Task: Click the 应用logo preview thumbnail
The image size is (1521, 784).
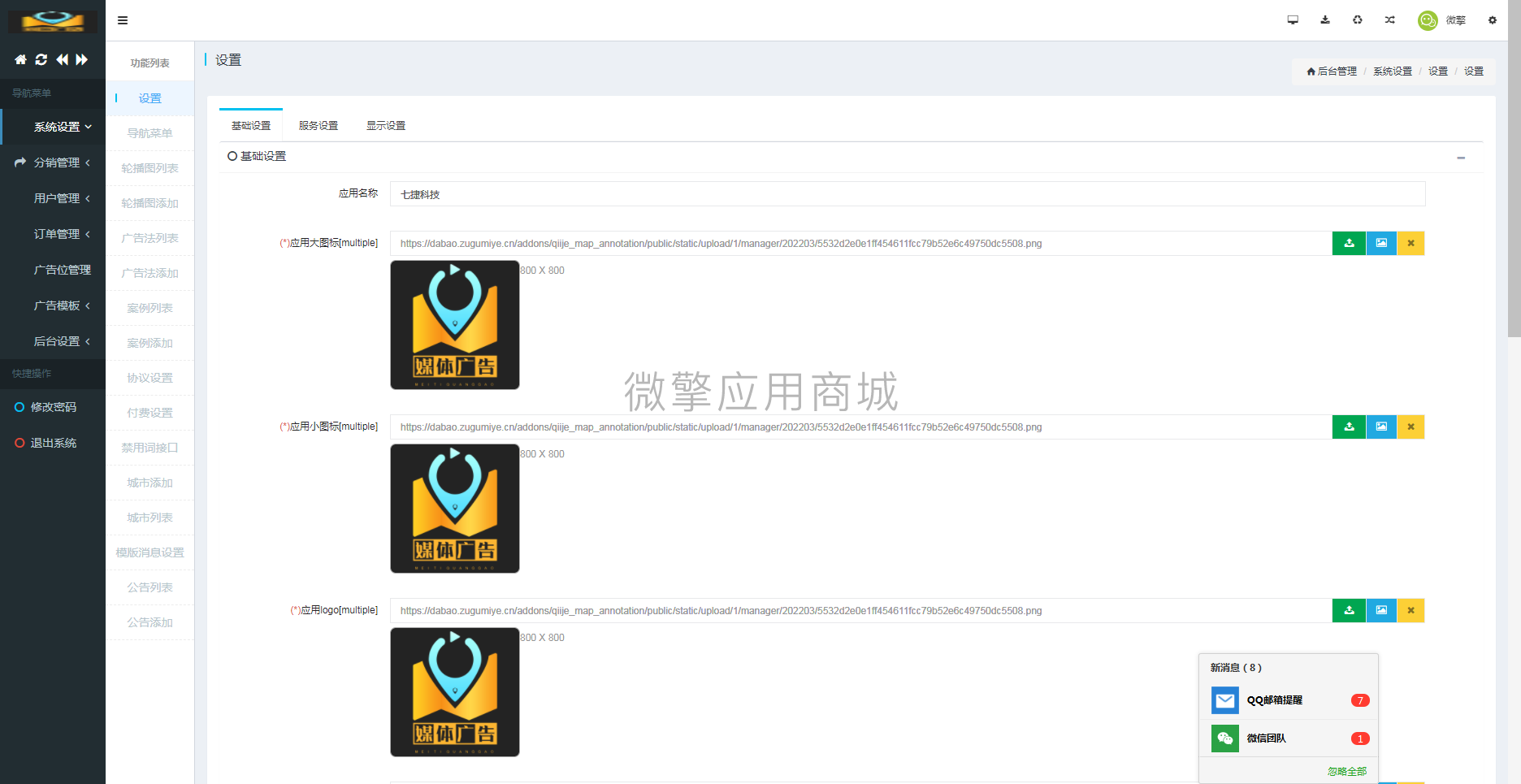Action: click(455, 692)
